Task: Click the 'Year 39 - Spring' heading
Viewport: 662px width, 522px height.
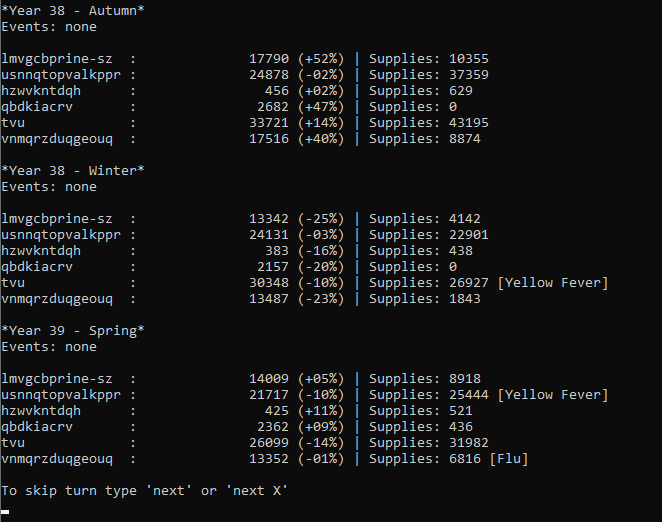Action: click(x=73, y=331)
